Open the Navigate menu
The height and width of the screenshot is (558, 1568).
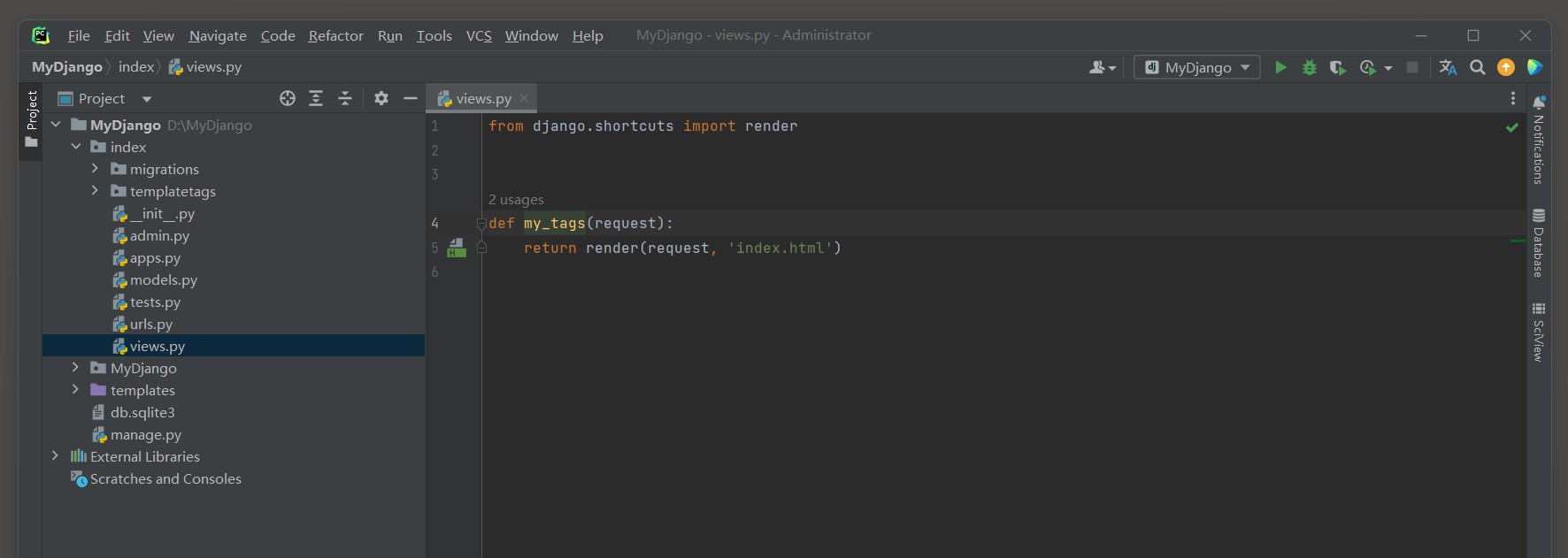coord(218,35)
